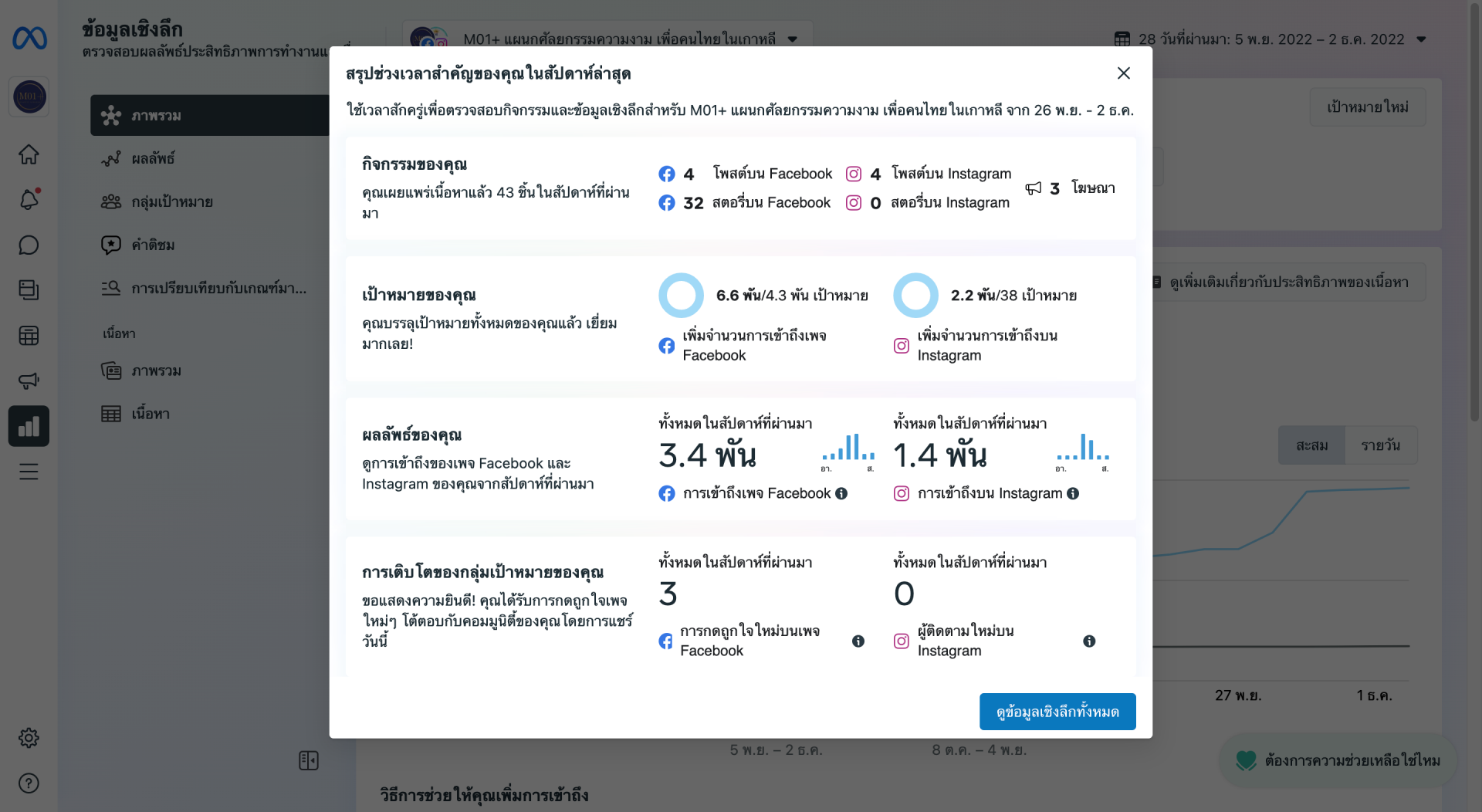Open the Ads megaphone sidebar icon
This screenshot has height=812, width=1482.
29,381
